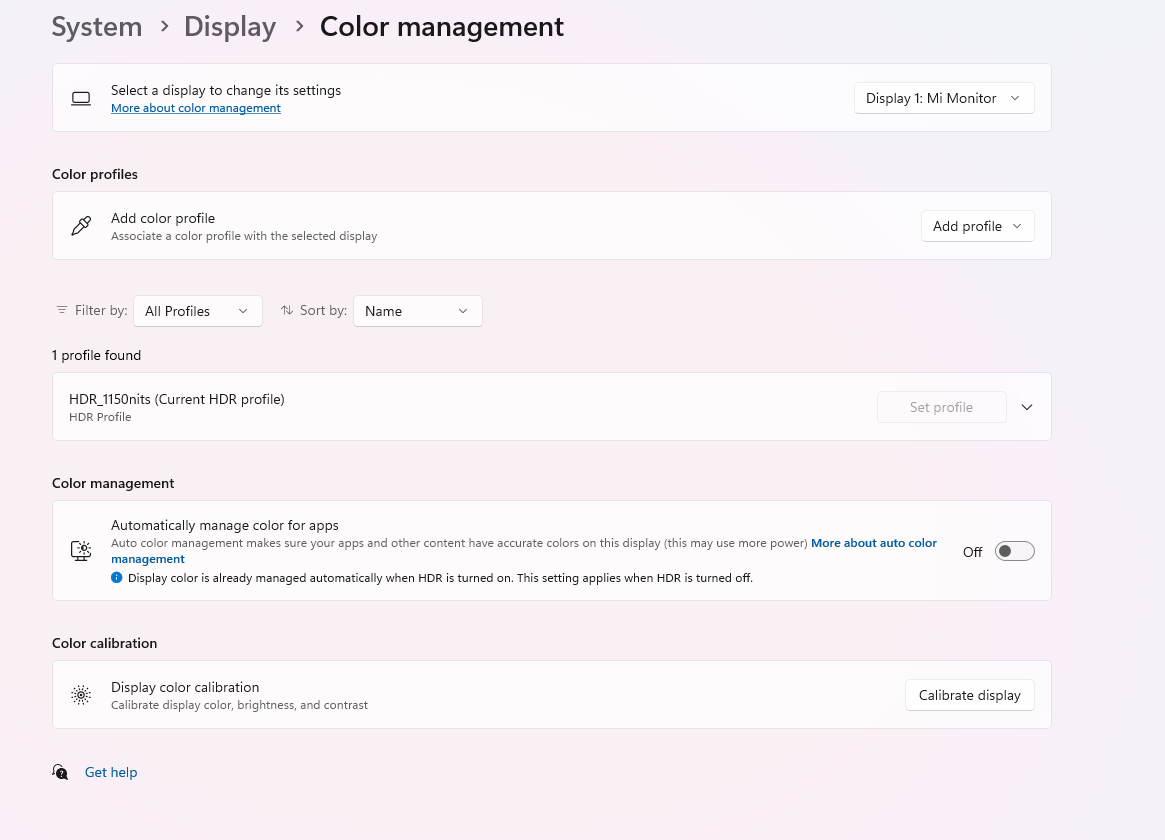
Task: Open the All Profiles filter dropdown
Action: pyautogui.click(x=198, y=310)
